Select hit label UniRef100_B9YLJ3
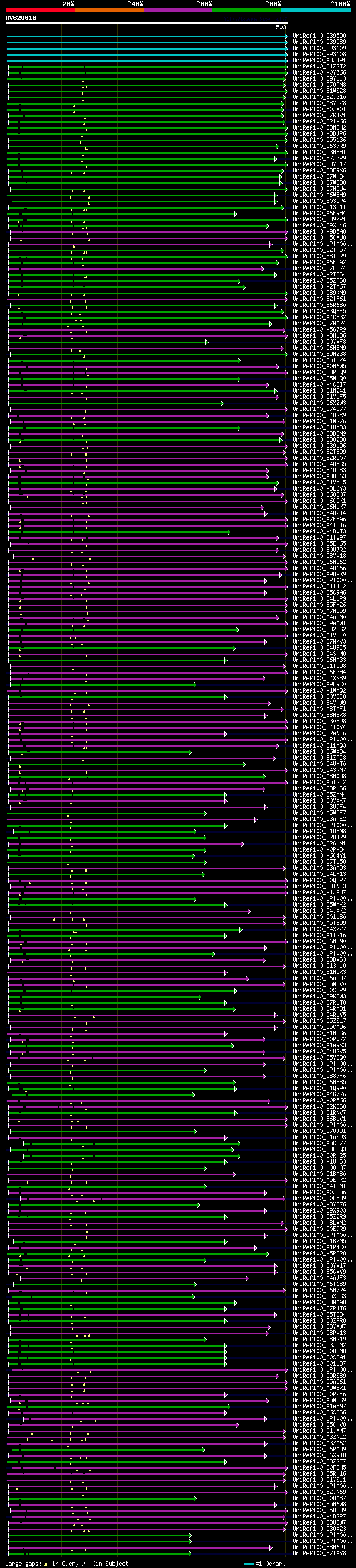This screenshot has height=1568, width=356. (319, 78)
